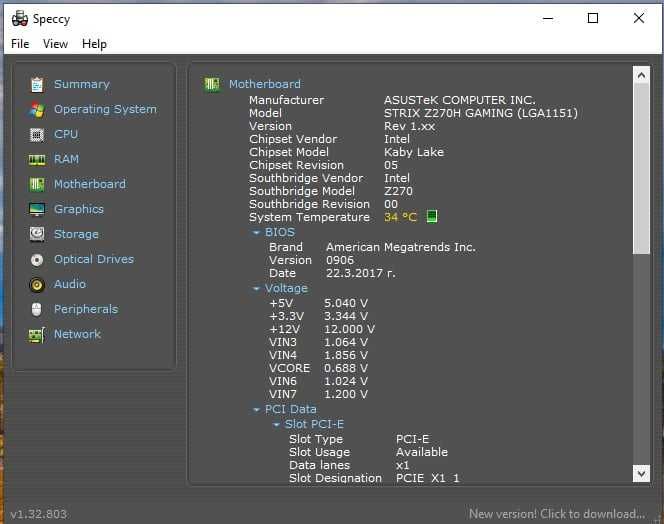Click the Slot Designation PCIE X1 1 value
Image resolution: width=664 pixels, height=524 pixels.
pyautogui.click(x=427, y=478)
